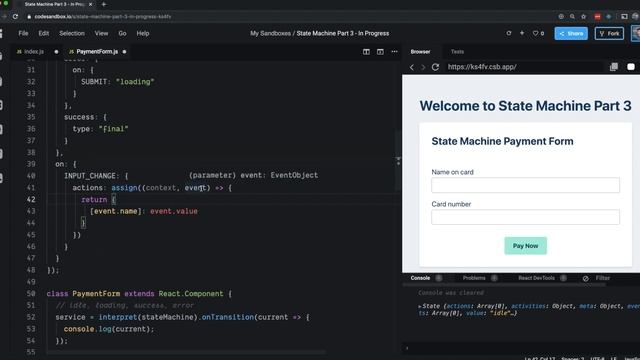Click the UTF-8 encoding status entry
Viewport: 640px width, 360px height.
pos(598,358)
